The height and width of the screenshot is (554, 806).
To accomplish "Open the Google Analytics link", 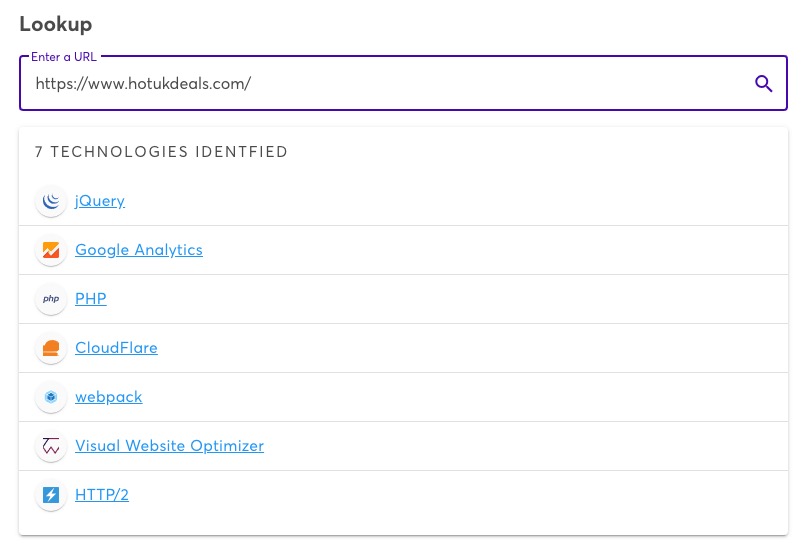I will tap(139, 250).
